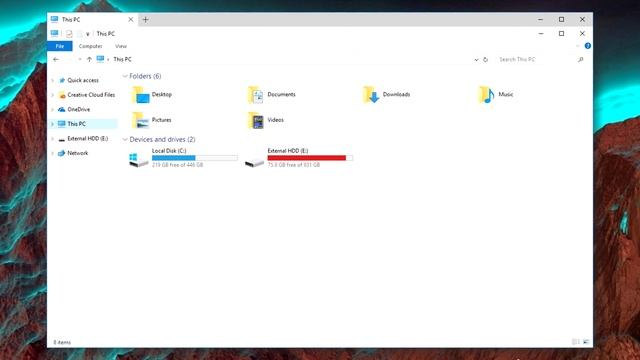Select the External HDD (E:) drive icon in main pane
The width and height of the screenshot is (640, 360).
(x=254, y=162)
